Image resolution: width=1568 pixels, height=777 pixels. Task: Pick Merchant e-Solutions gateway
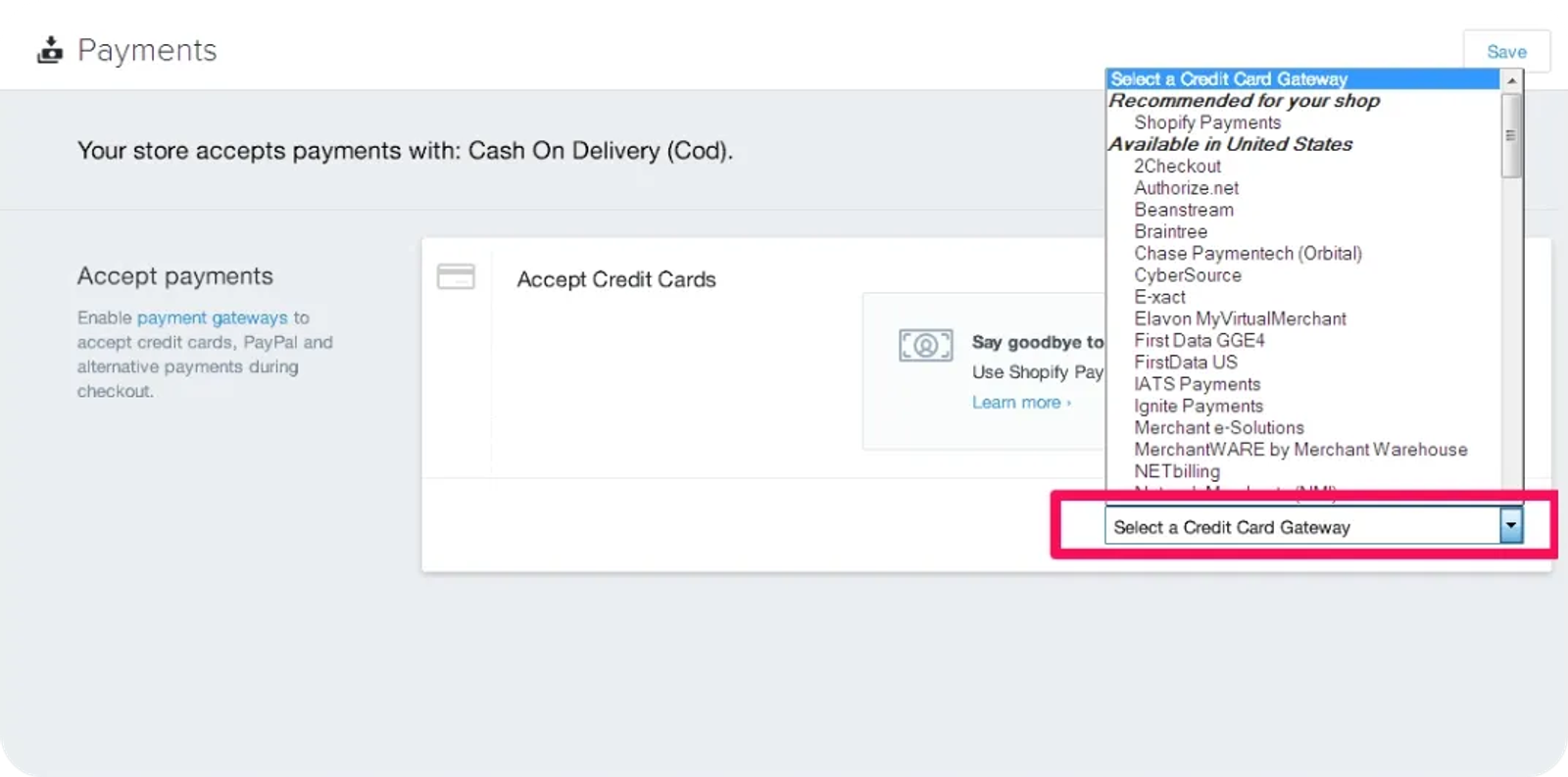point(1219,427)
